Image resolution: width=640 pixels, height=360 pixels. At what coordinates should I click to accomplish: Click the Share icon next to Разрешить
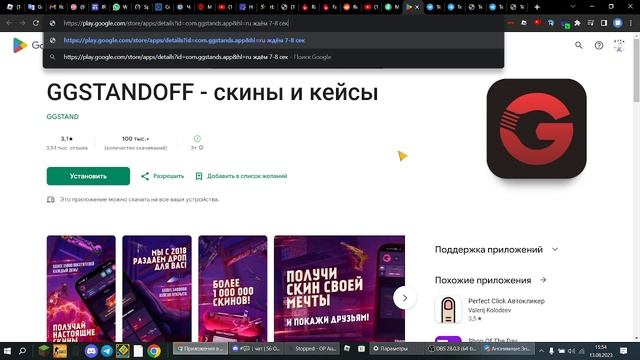pos(145,176)
